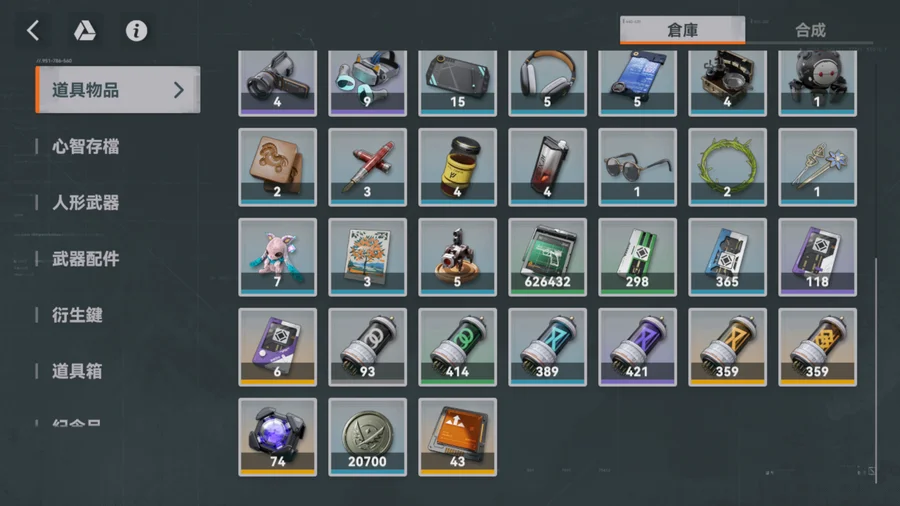Select the item showing 626432
Screen dimensions: 900x506
548,257
